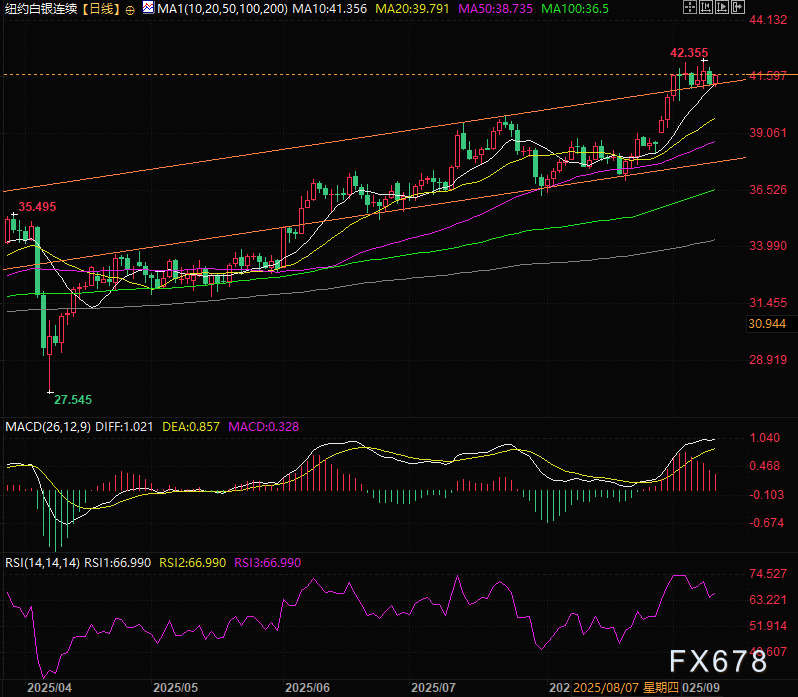
Task: Click the DEA:0.857 readout
Action: (x=192, y=426)
